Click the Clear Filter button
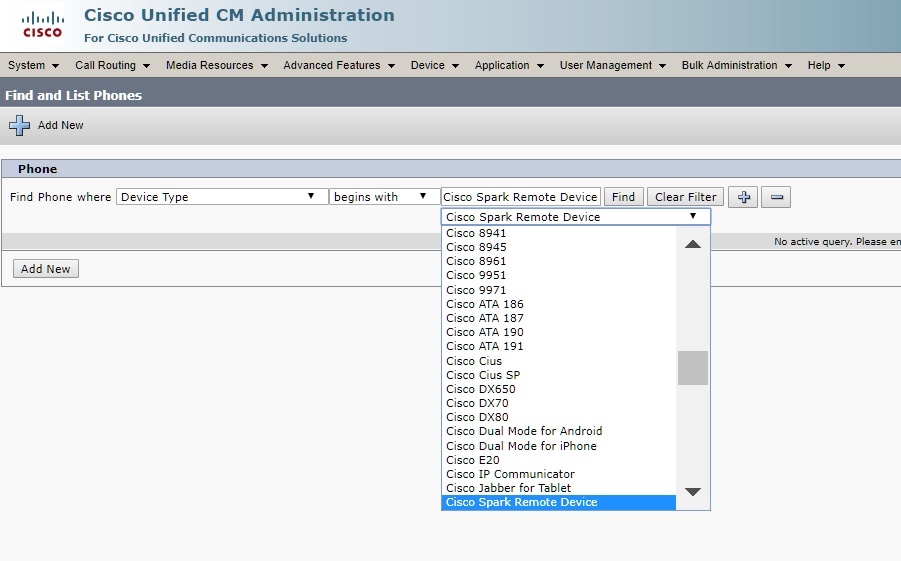The height and width of the screenshot is (561, 901). click(x=685, y=197)
